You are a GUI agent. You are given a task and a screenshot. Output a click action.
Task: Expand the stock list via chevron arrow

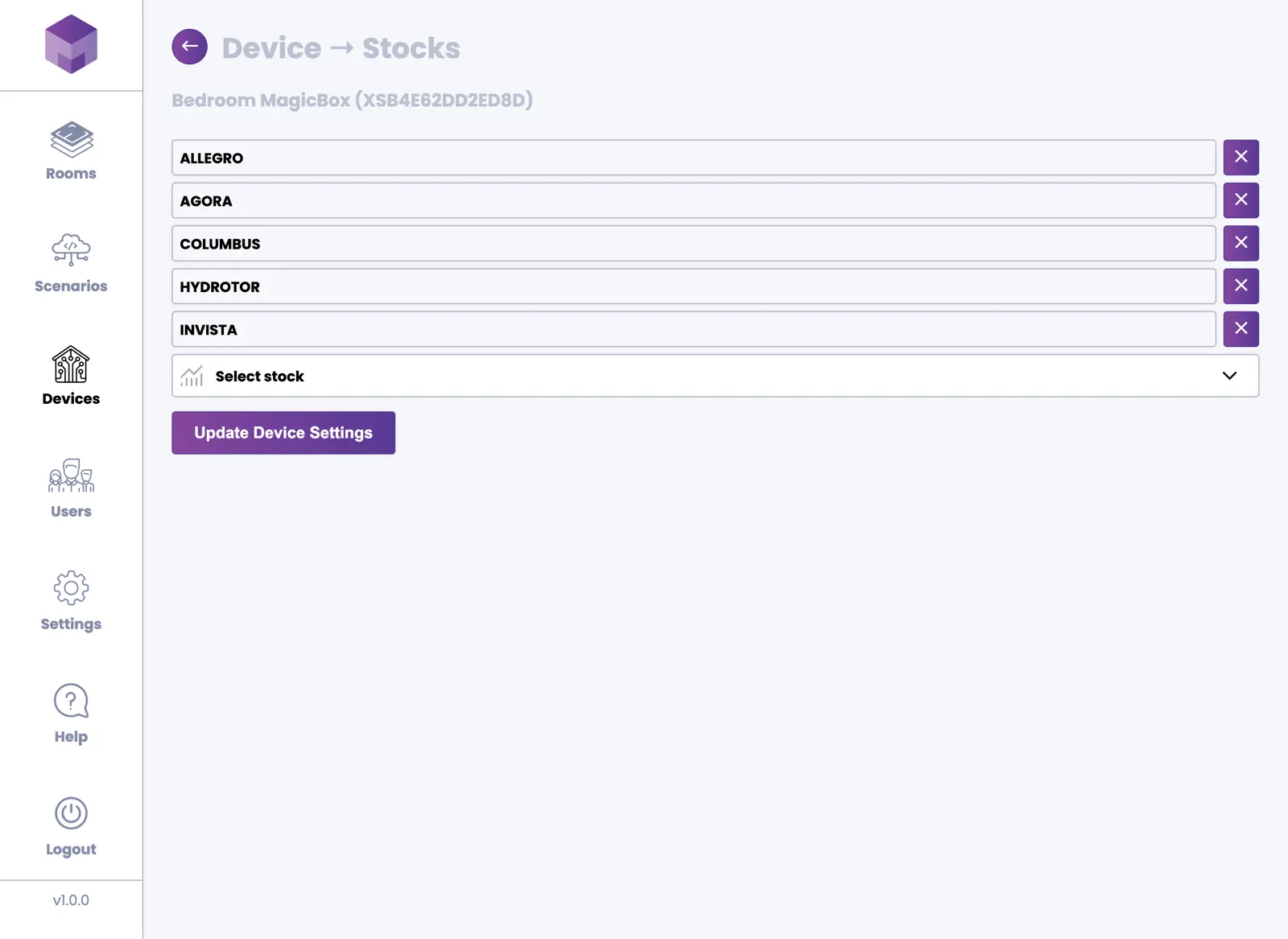pos(1229,376)
